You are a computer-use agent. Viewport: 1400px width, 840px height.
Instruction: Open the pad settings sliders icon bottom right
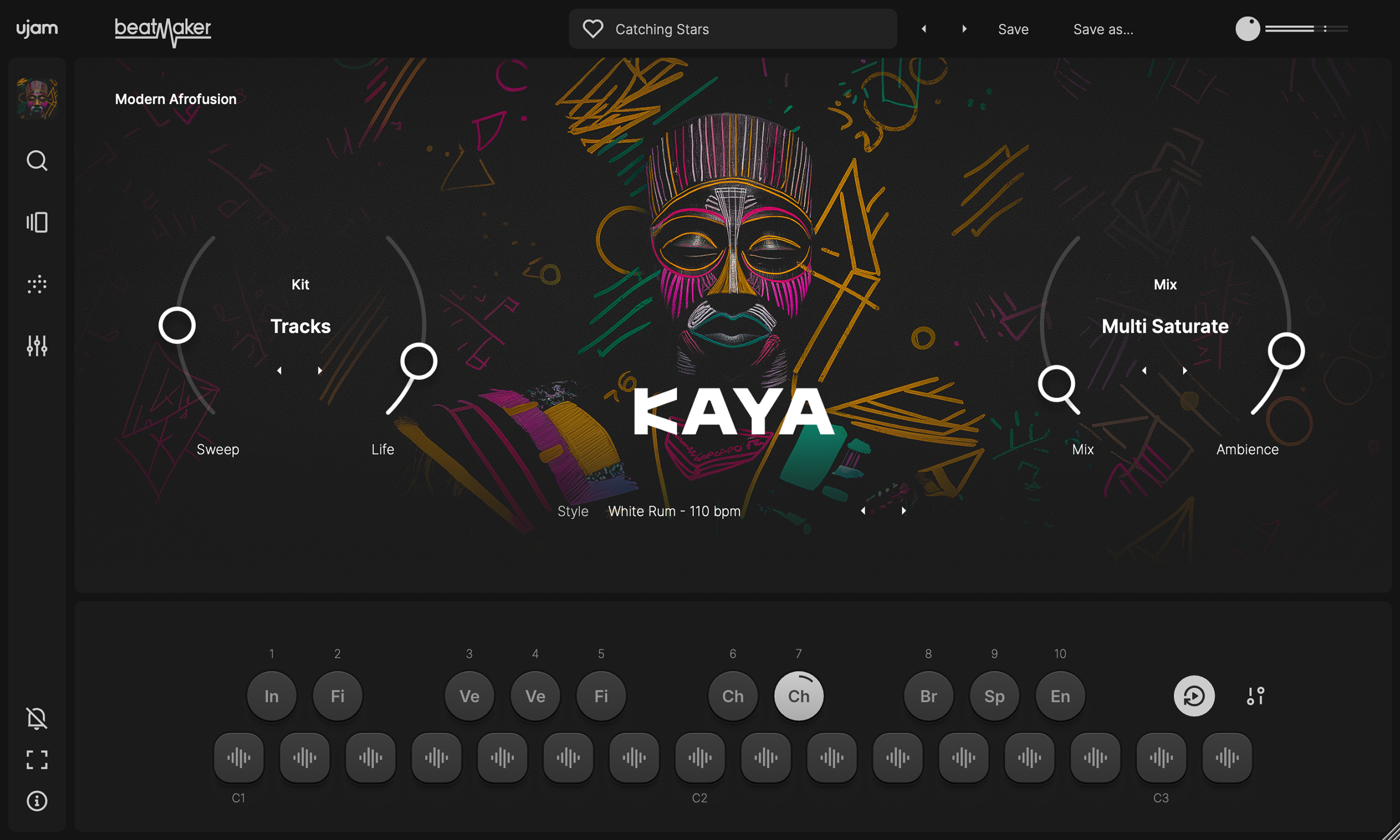1255,696
